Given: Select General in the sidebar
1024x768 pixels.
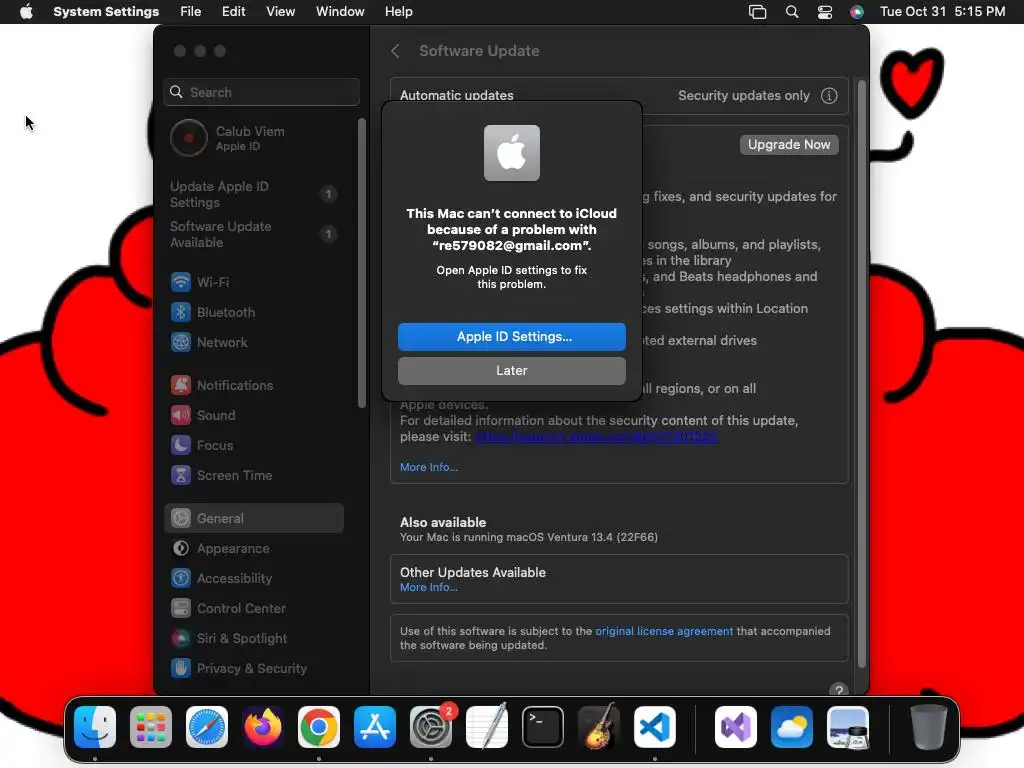Looking at the screenshot, I should pyautogui.click(x=253, y=519).
